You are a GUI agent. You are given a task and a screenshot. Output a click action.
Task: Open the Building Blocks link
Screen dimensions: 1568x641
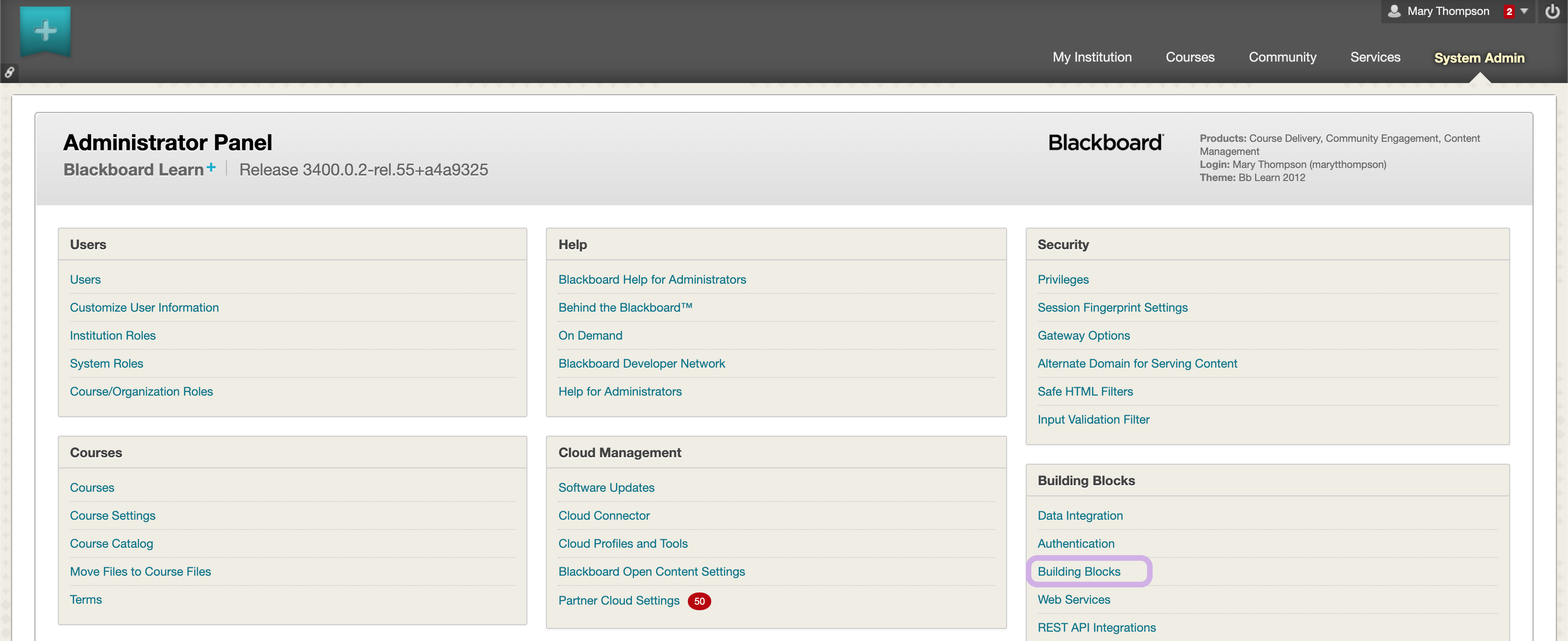[x=1078, y=571]
